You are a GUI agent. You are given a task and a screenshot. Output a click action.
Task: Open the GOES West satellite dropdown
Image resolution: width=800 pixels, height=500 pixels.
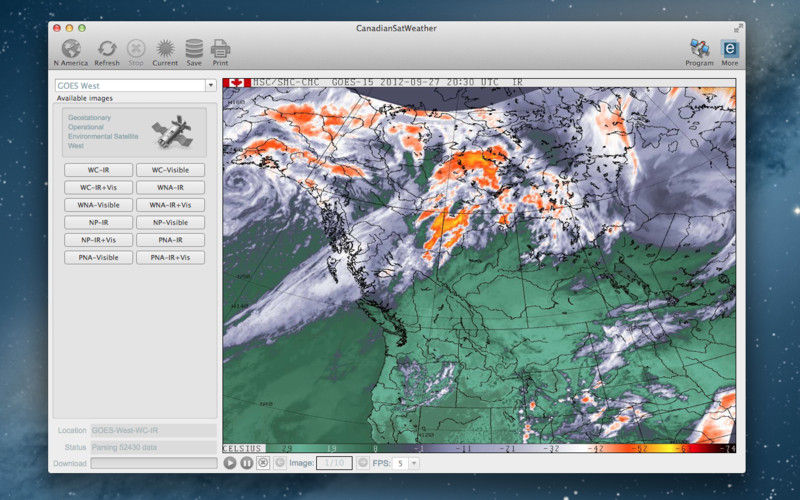[x=211, y=86]
